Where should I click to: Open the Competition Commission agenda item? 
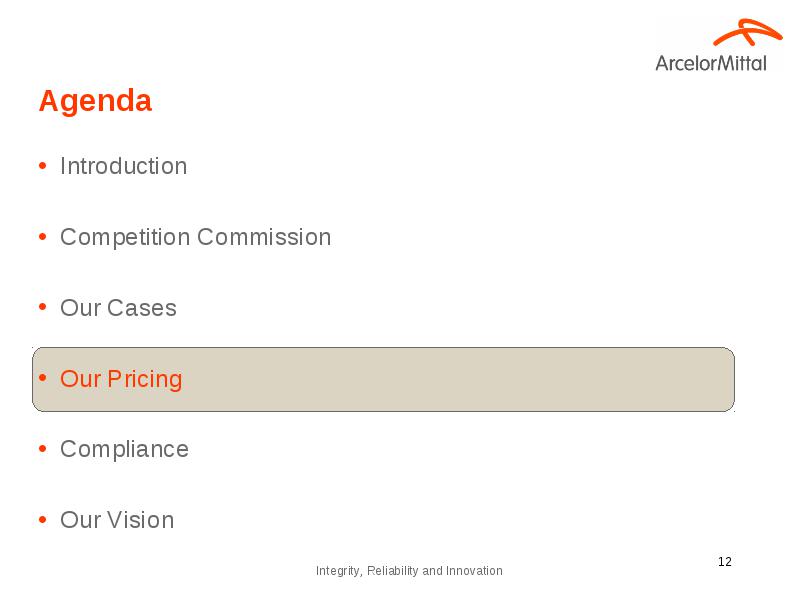pyautogui.click(x=195, y=237)
